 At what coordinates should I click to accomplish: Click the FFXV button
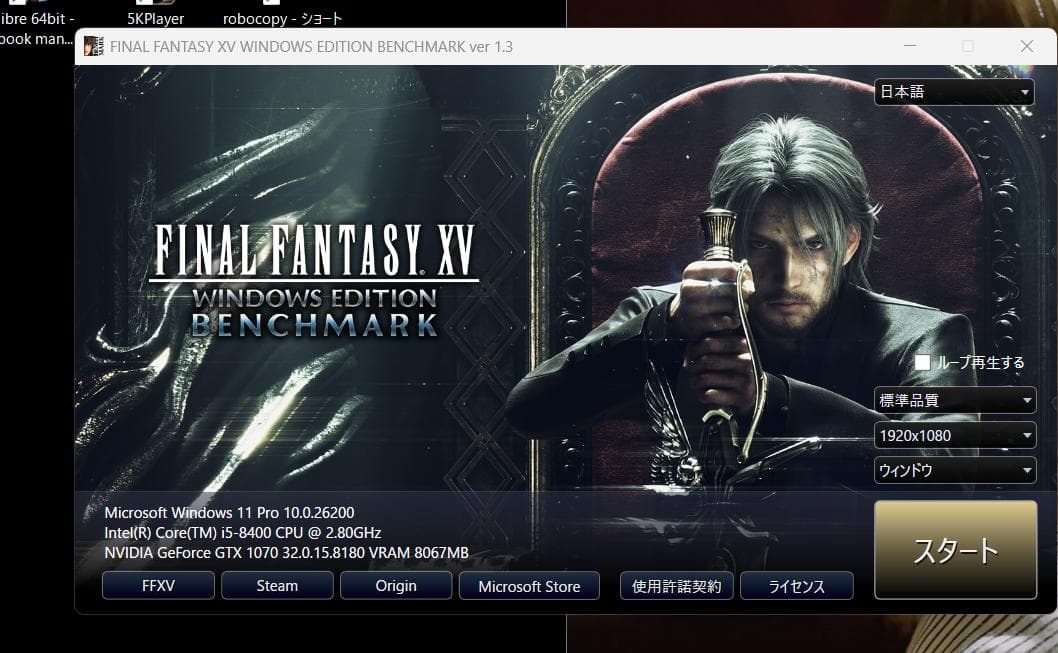[158, 586]
